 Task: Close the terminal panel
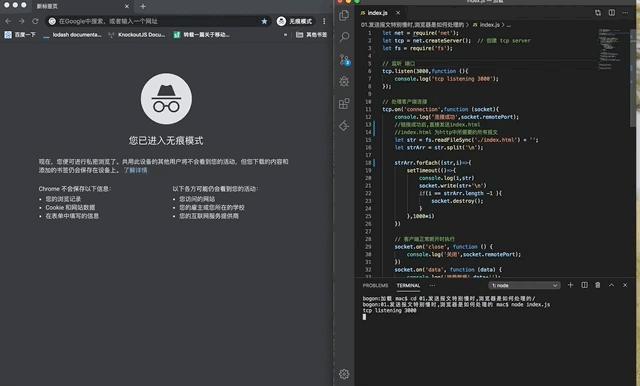tap(625, 285)
